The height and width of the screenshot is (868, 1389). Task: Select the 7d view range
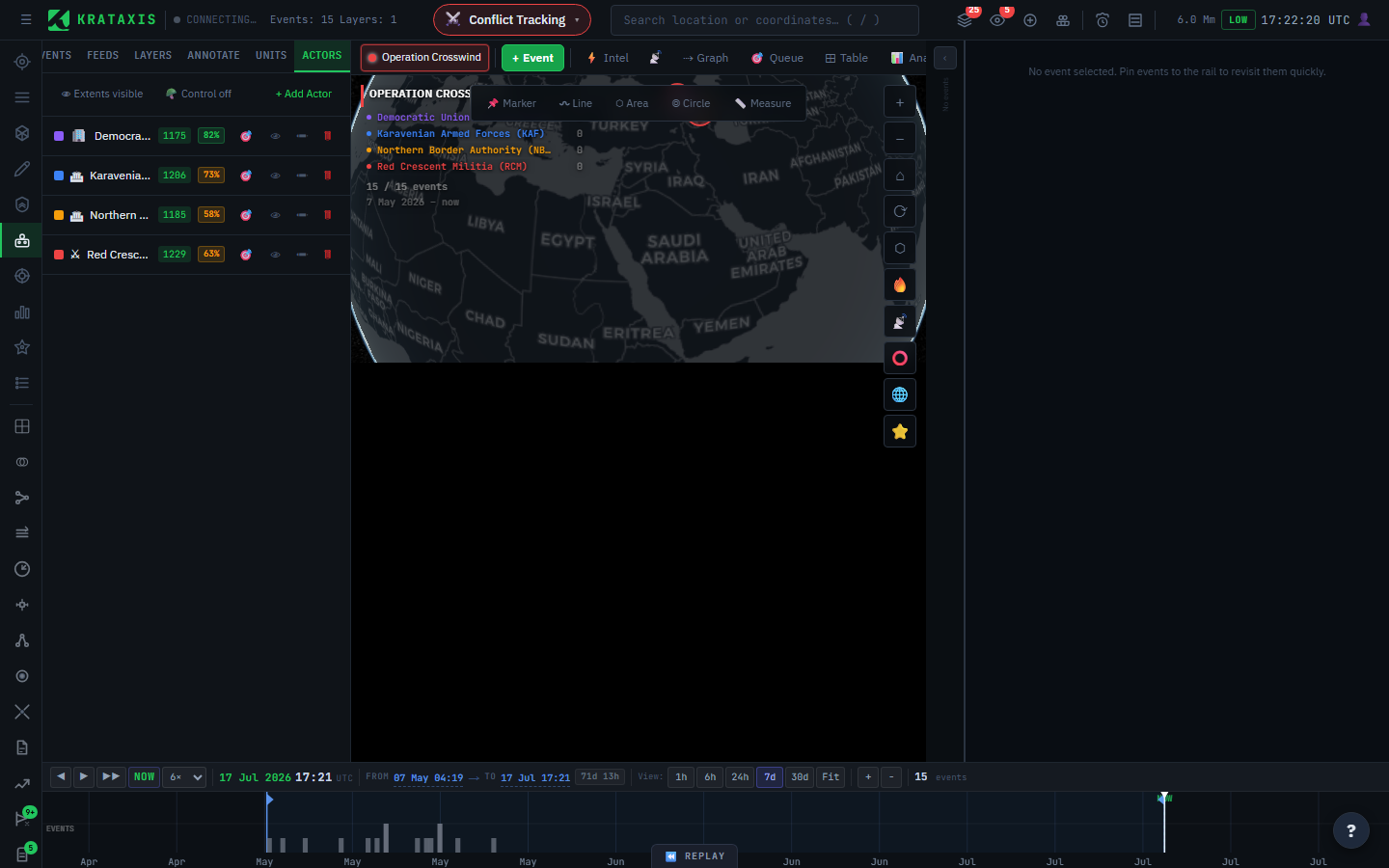[x=770, y=777]
